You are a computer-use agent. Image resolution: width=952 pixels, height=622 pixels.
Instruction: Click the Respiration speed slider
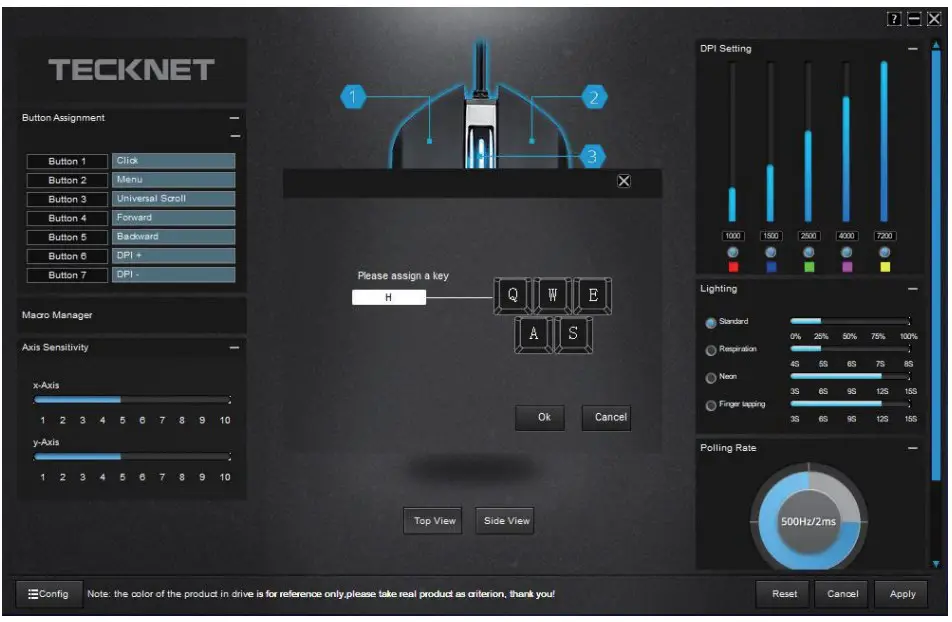click(850, 349)
